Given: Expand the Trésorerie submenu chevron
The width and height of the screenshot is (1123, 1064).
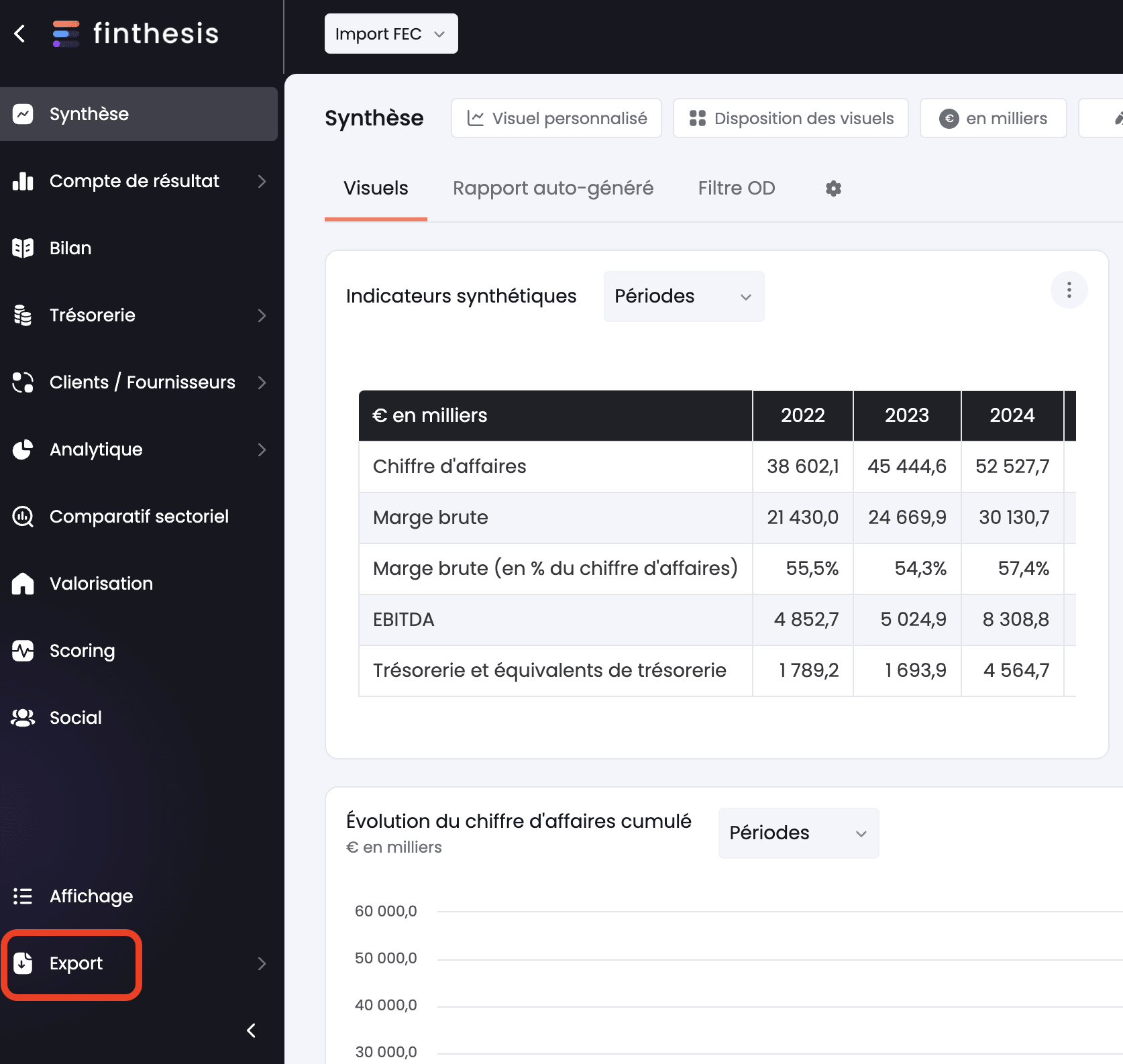Looking at the screenshot, I should tap(262, 315).
